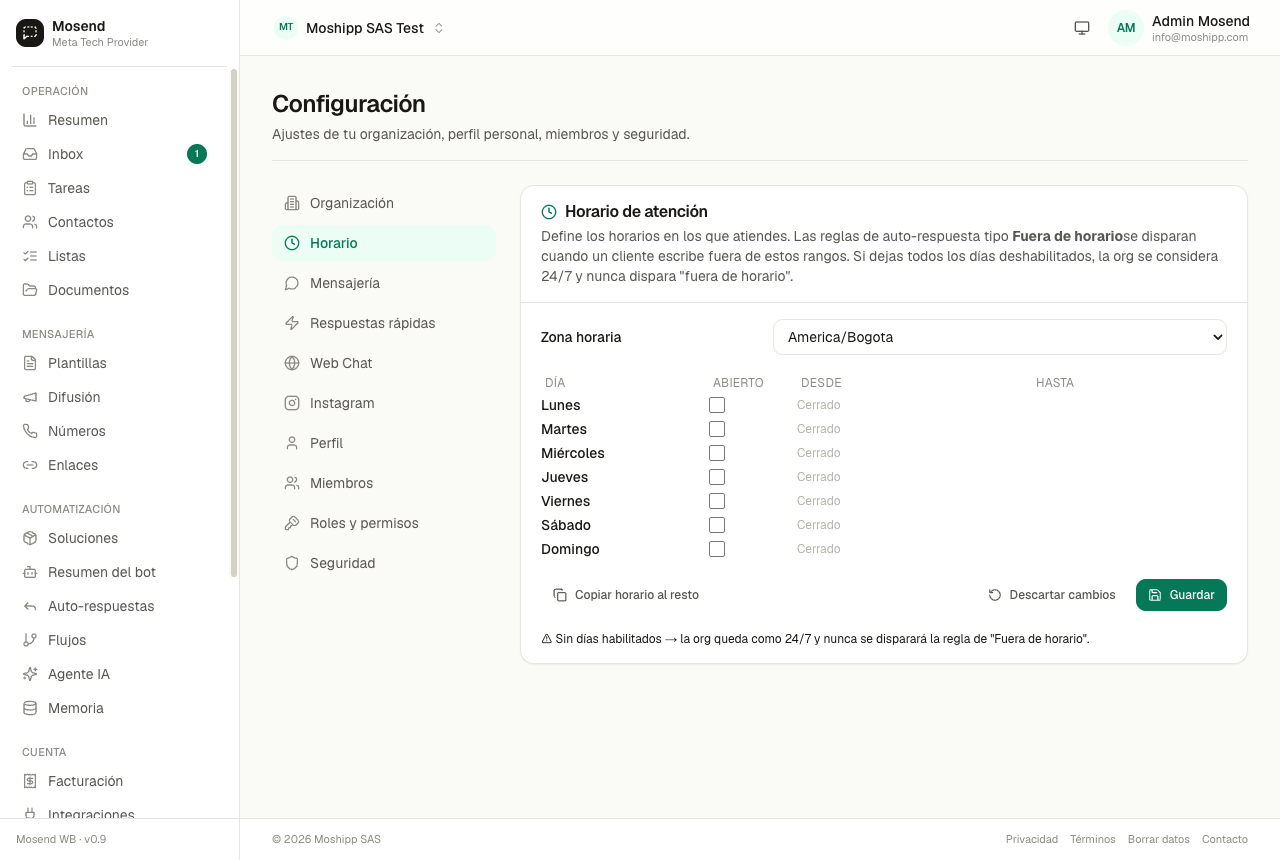Enable the Martes open checkbox

point(717,429)
